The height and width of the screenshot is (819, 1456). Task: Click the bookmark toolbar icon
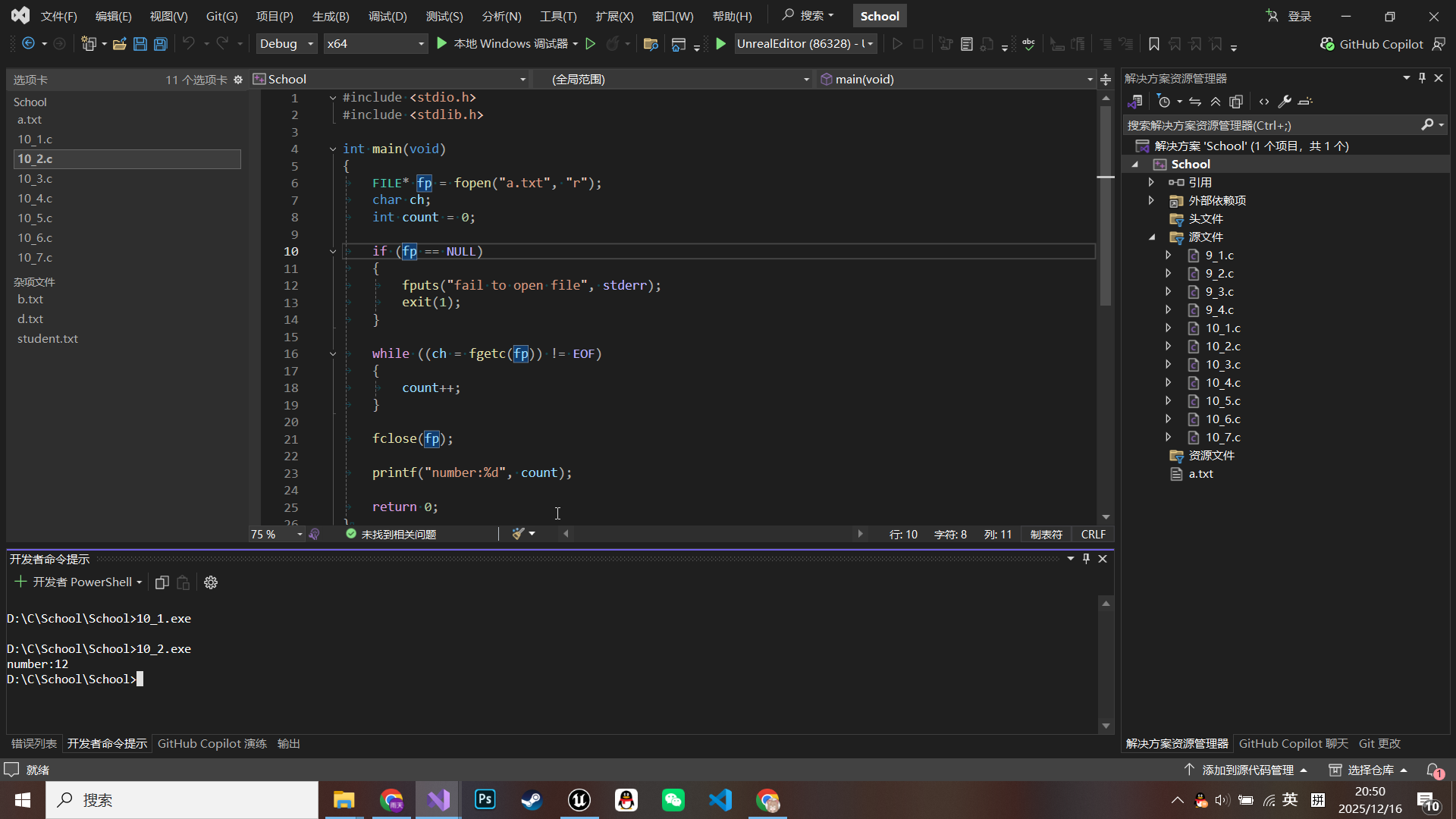click(x=1153, y=44)
